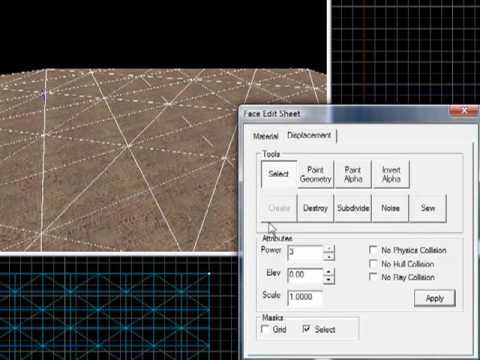Click into the Power input field

(305, 252)
